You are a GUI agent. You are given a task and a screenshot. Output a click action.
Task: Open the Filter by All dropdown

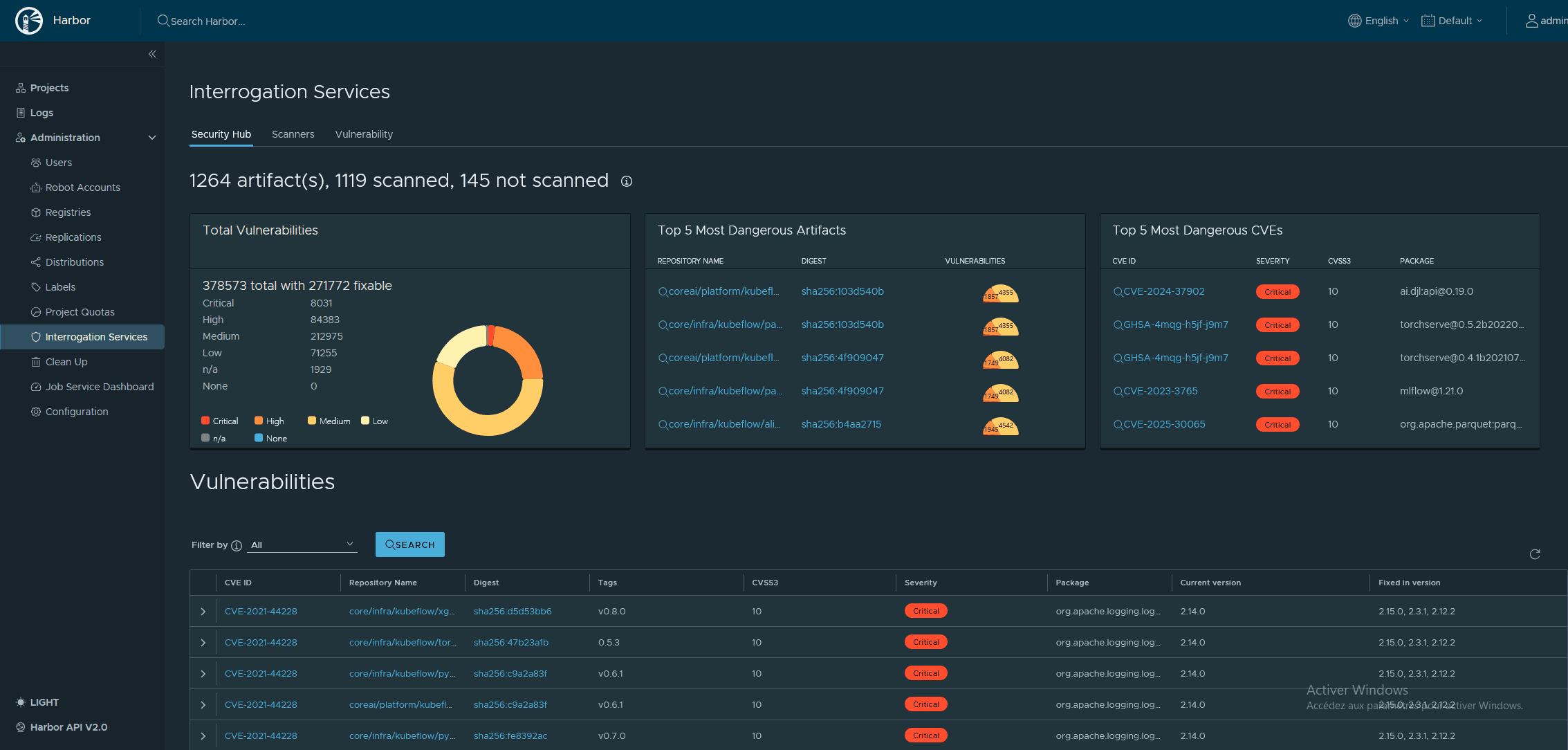302,545
